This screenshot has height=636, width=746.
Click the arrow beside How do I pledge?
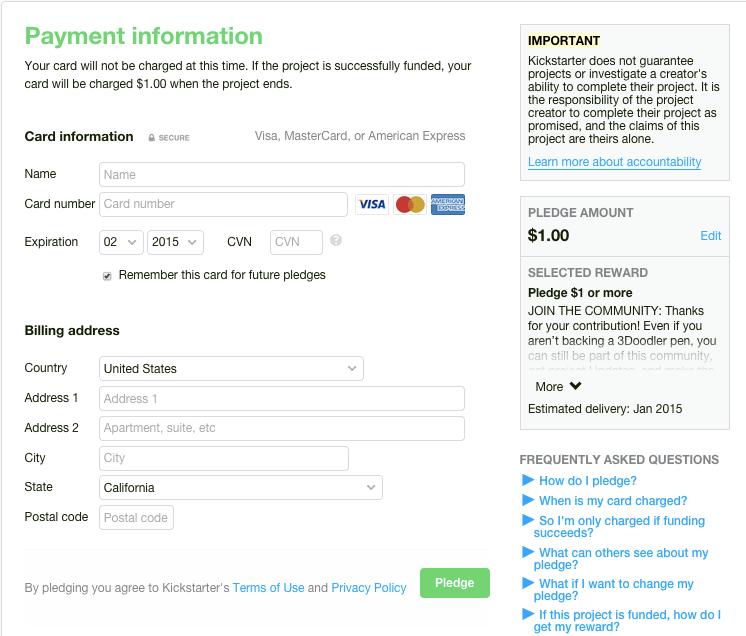click(528, 481)
